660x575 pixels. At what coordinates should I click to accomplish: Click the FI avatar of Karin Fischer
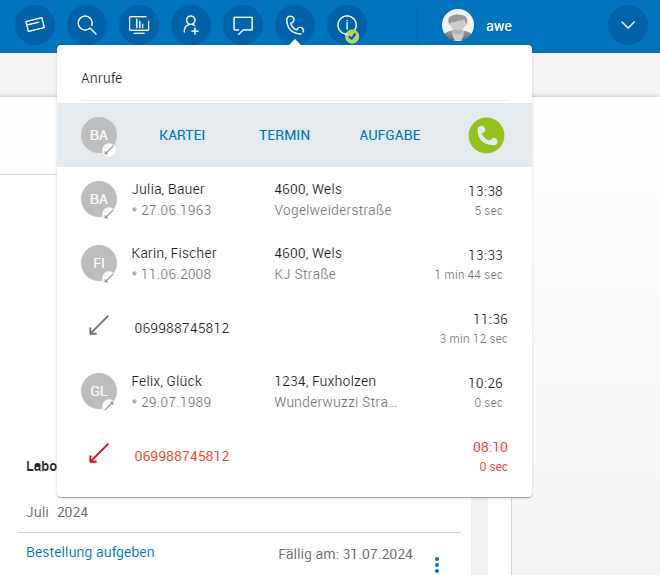99,263
